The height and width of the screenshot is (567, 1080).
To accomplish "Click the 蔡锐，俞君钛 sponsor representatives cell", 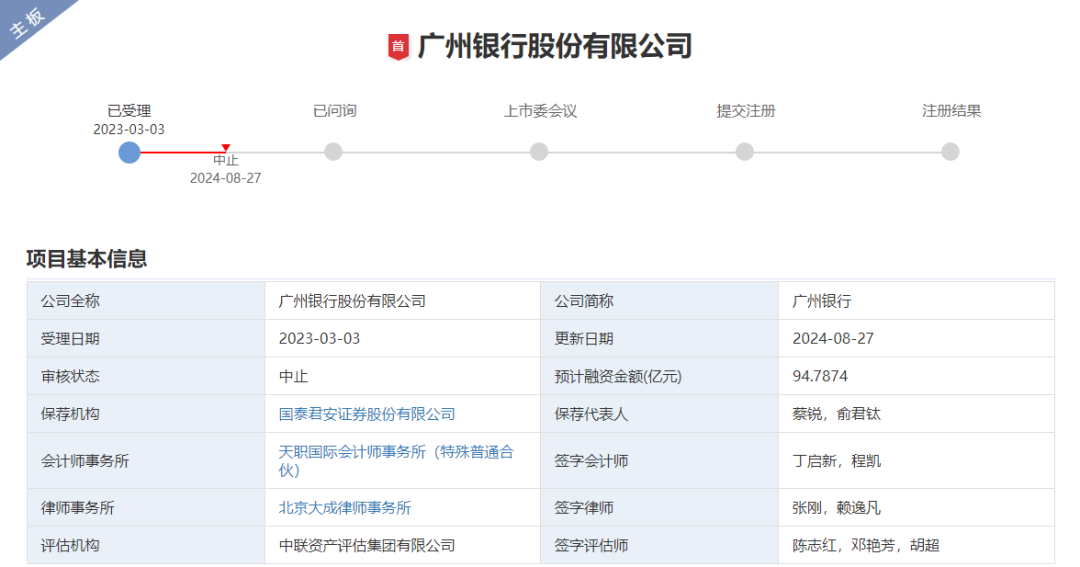I will [836, 414].
